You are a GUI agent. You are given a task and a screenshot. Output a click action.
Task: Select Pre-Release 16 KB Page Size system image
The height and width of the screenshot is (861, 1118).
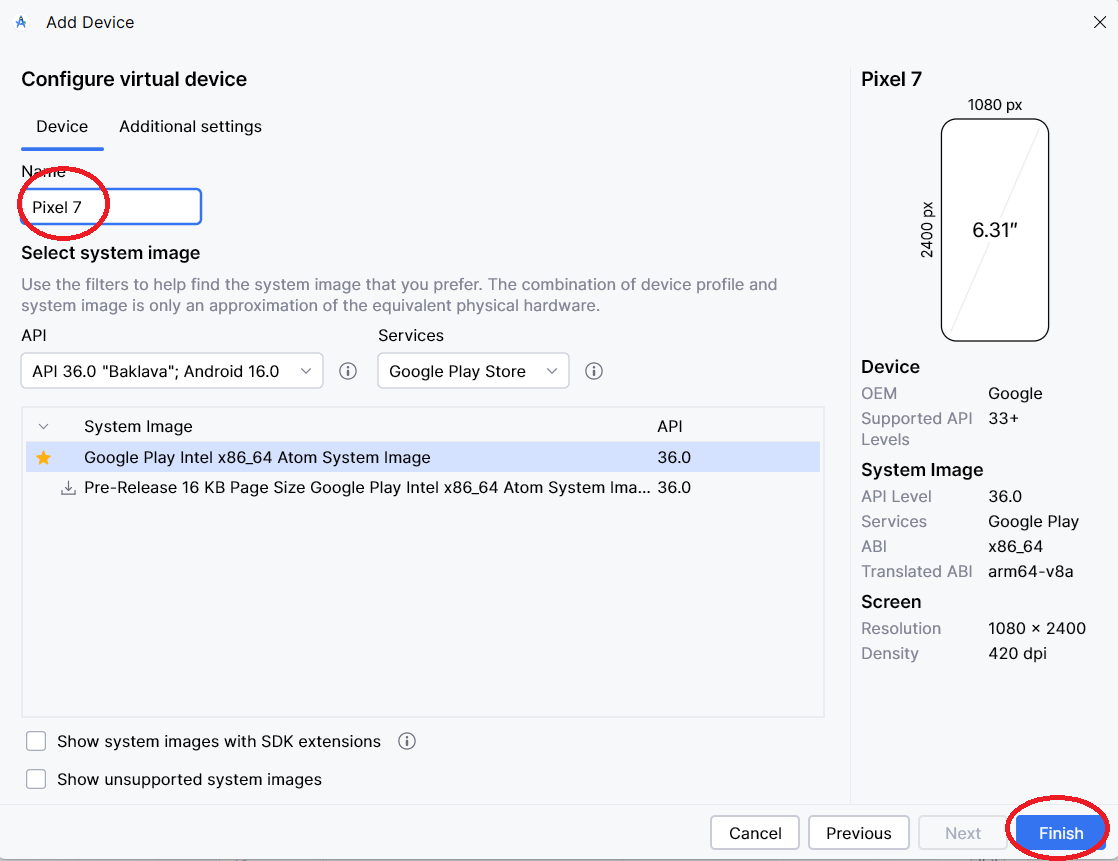click(x=367, y=488)
